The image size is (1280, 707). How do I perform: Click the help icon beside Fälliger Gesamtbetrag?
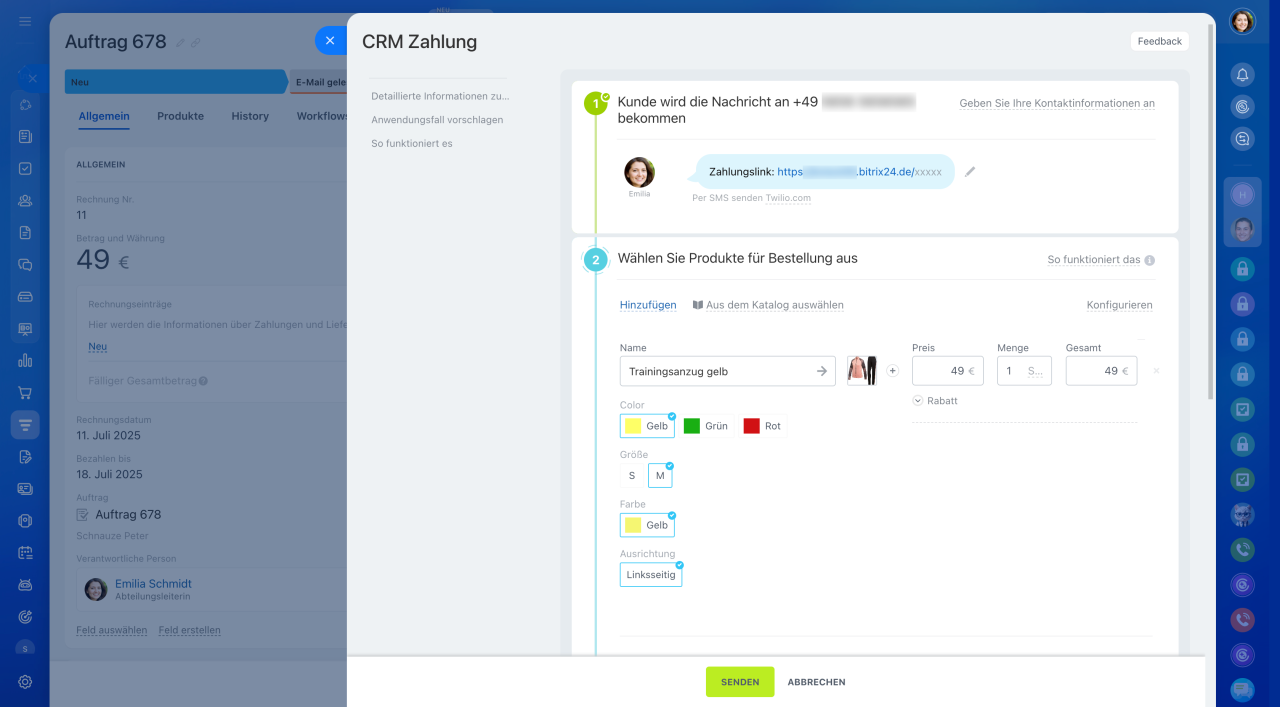pos(203,381)
